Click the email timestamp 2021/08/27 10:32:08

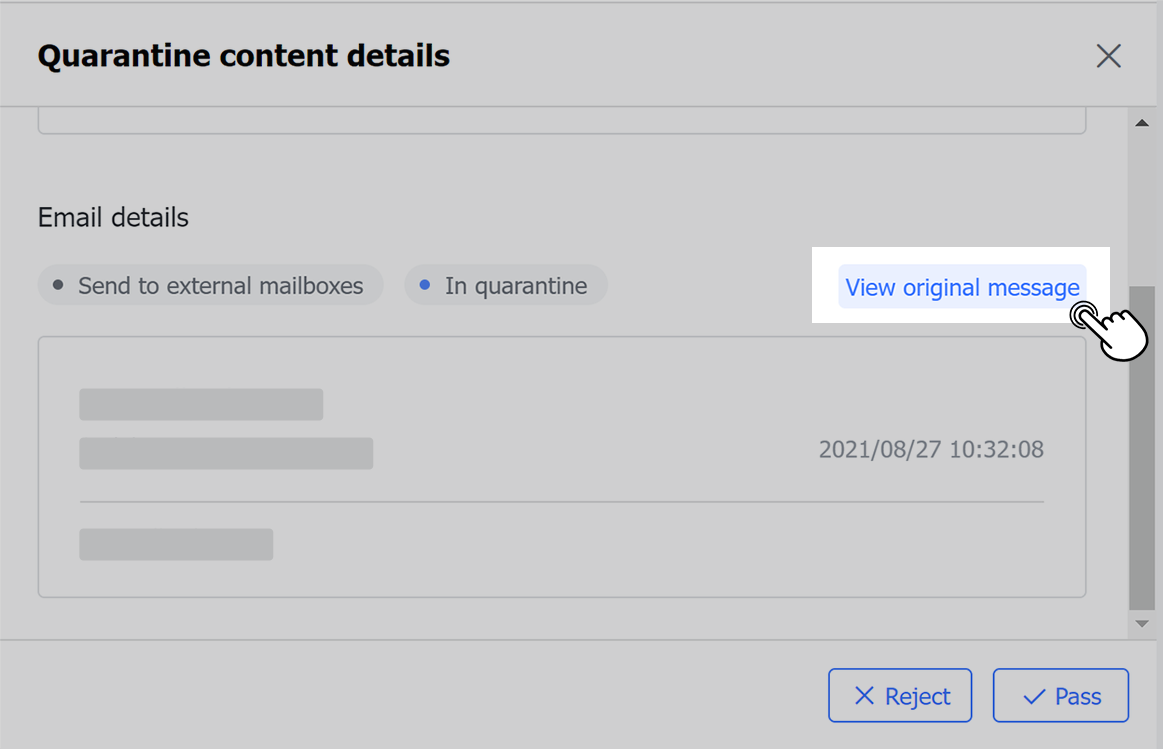click(x=931, y=450)
